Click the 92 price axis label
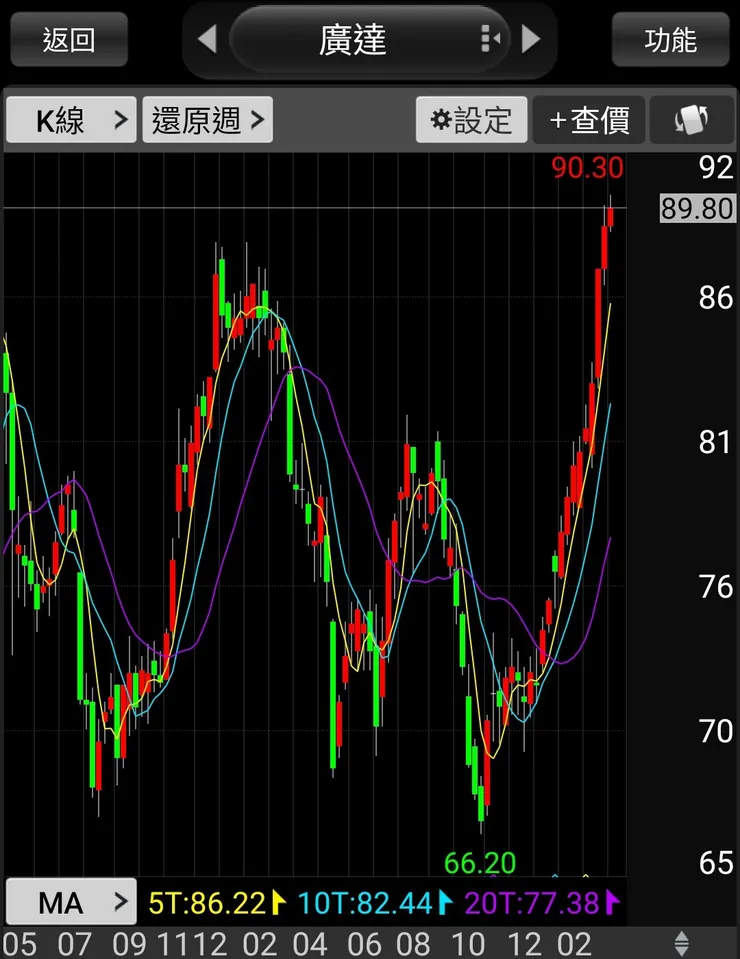740x959 pixels. point(716,168)
